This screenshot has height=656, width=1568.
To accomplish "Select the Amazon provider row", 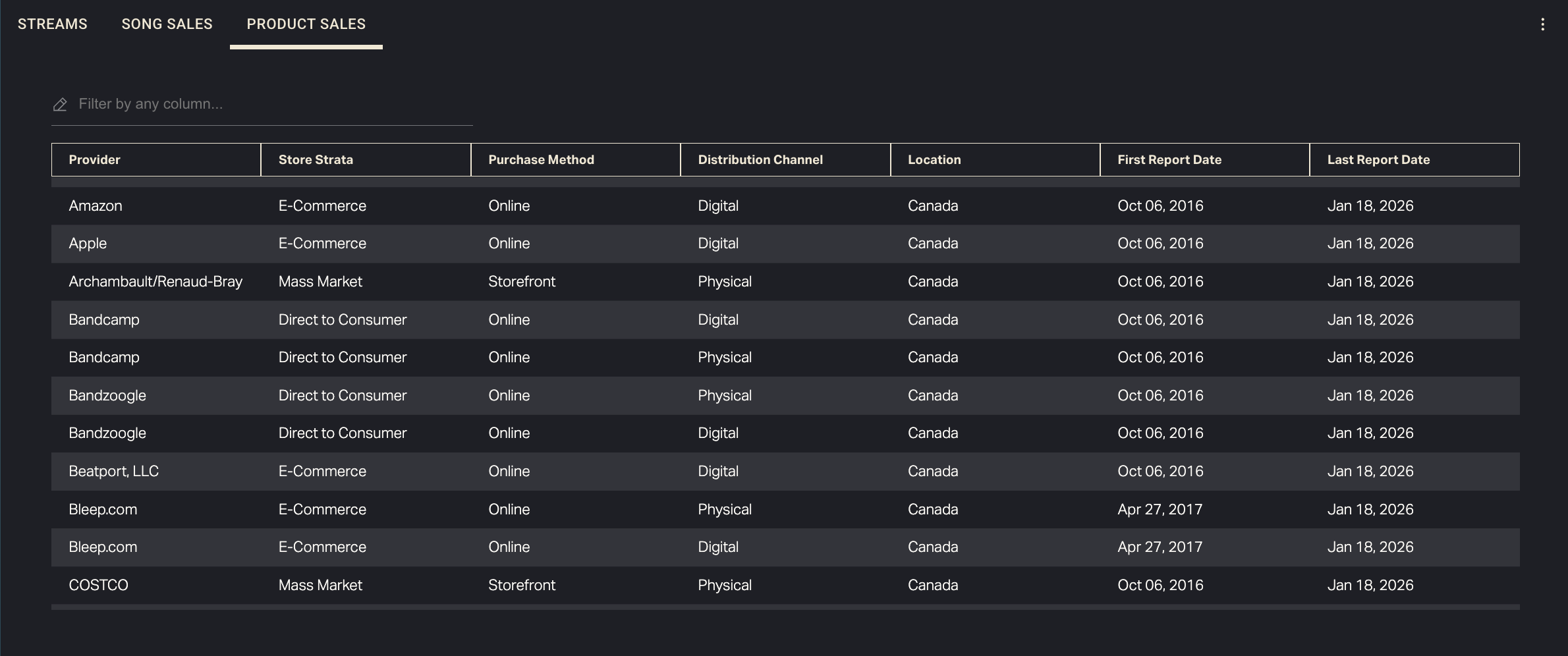I will 96,206.
